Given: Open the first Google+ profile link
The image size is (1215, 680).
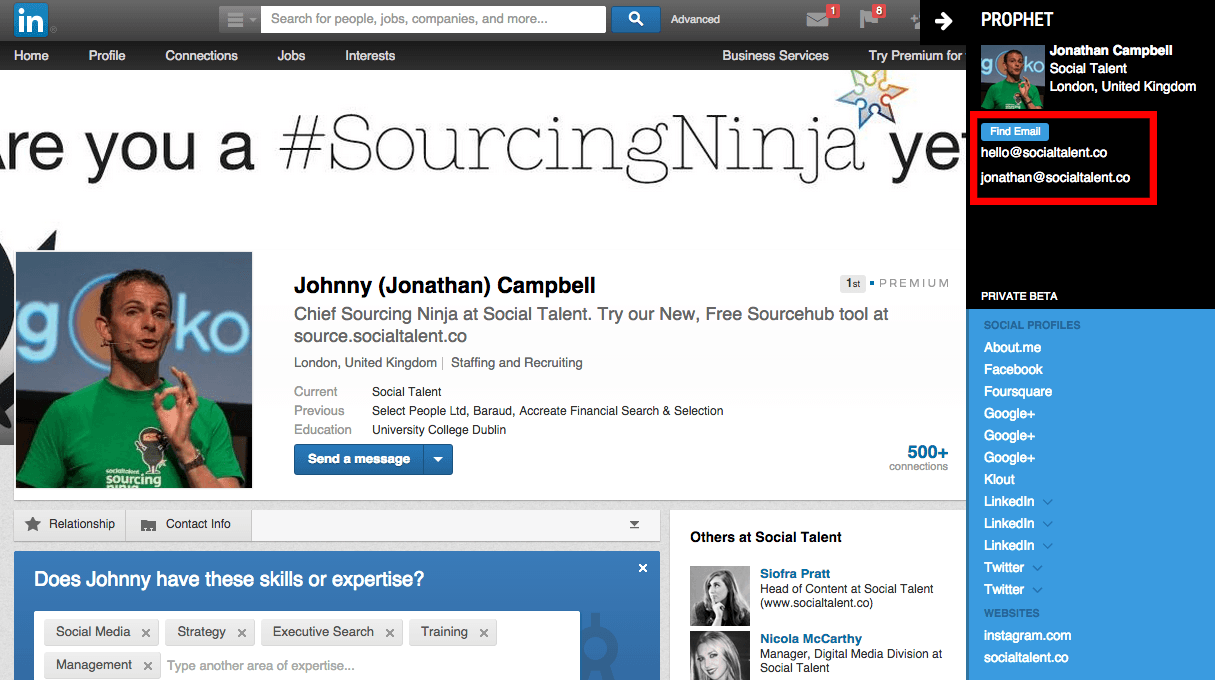Looking at the screenshot, I should pos(1009,413).
